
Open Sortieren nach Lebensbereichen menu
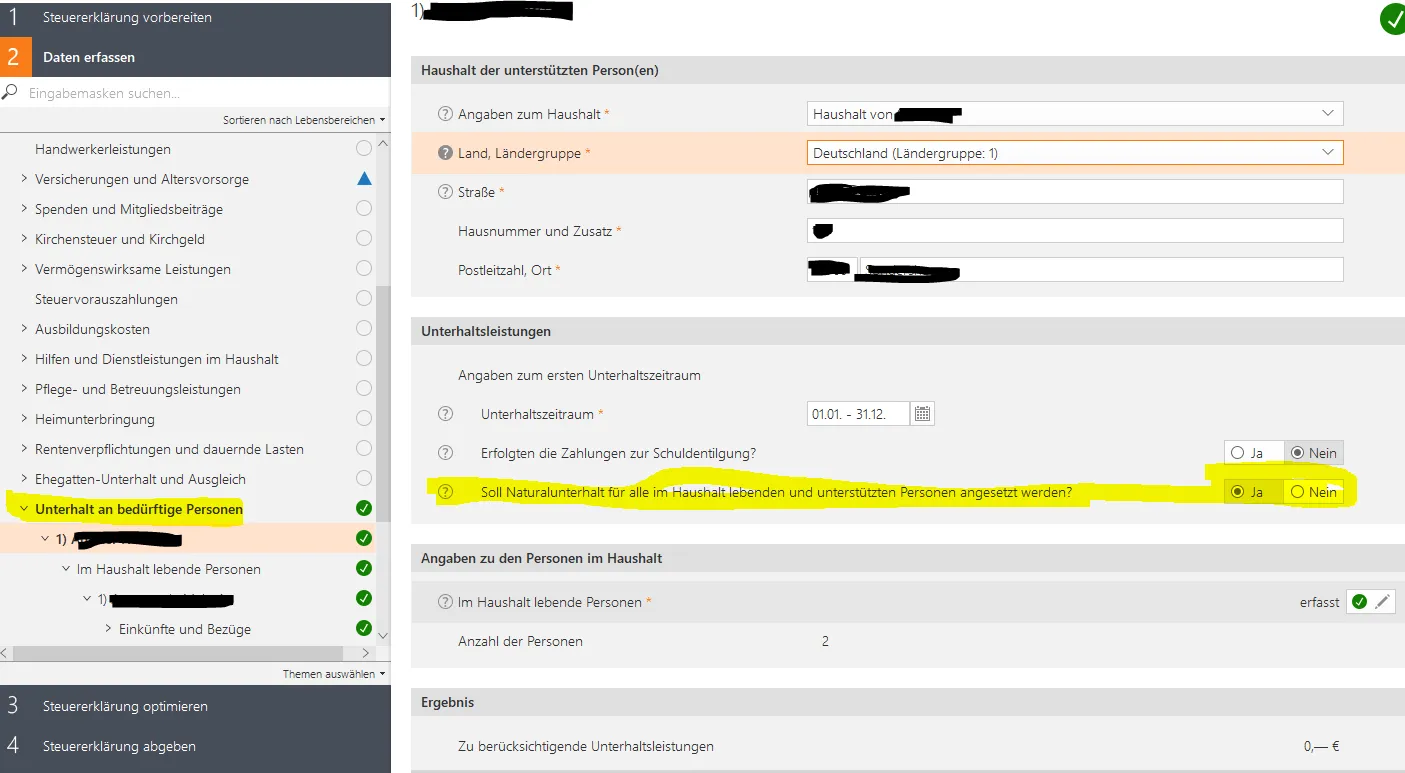coord(303,120)
